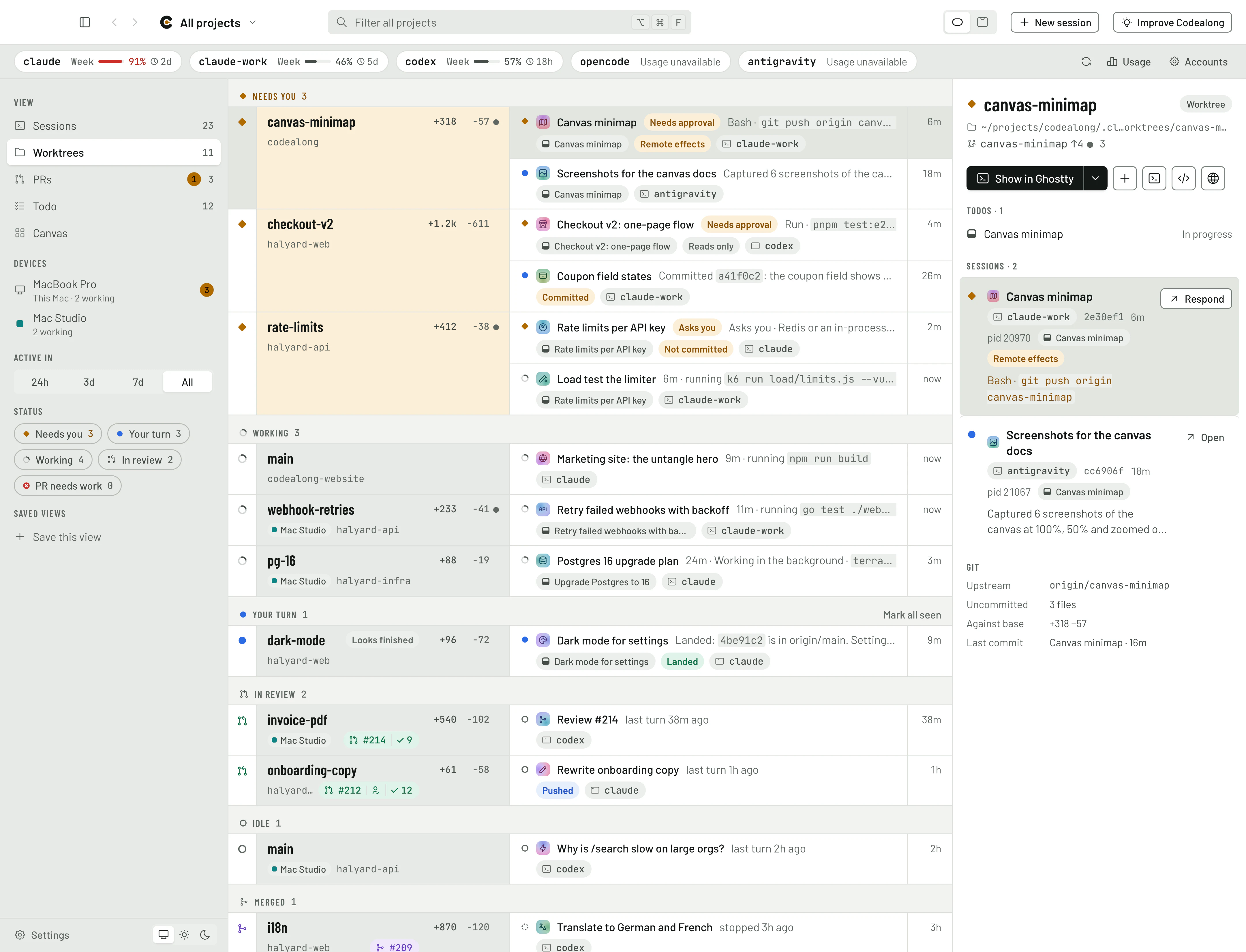Click the Screenshots for the canvas docs icon
1246x952 pixels.
[543, 173]
